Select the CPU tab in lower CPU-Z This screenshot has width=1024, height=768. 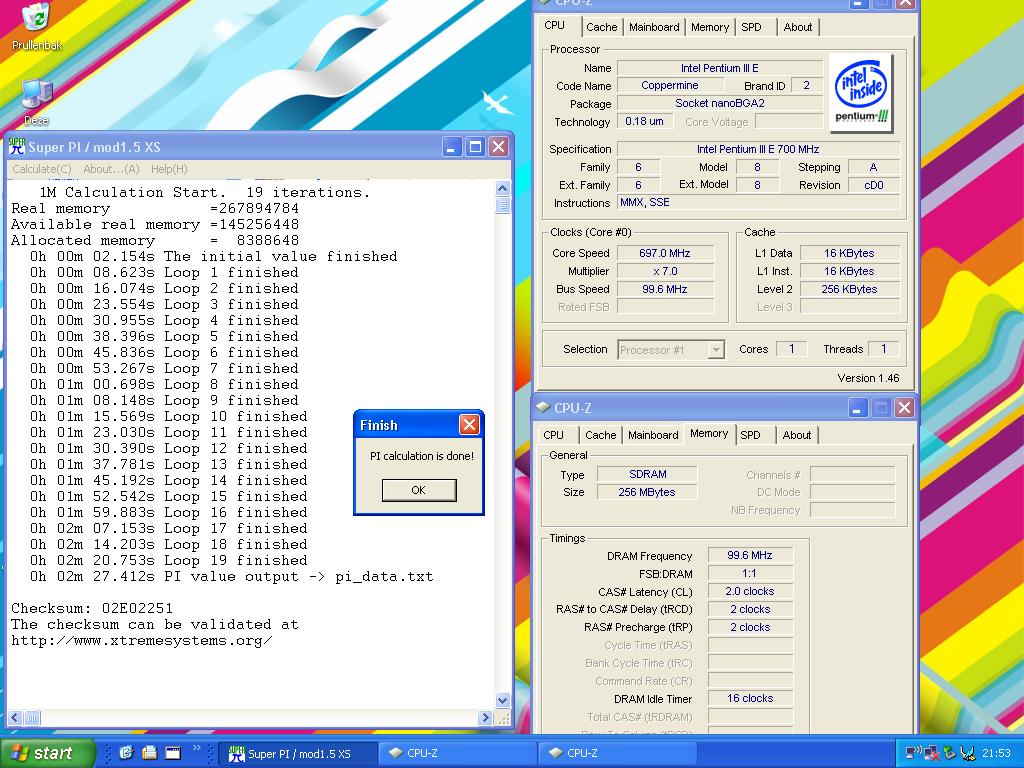point(553,435)
